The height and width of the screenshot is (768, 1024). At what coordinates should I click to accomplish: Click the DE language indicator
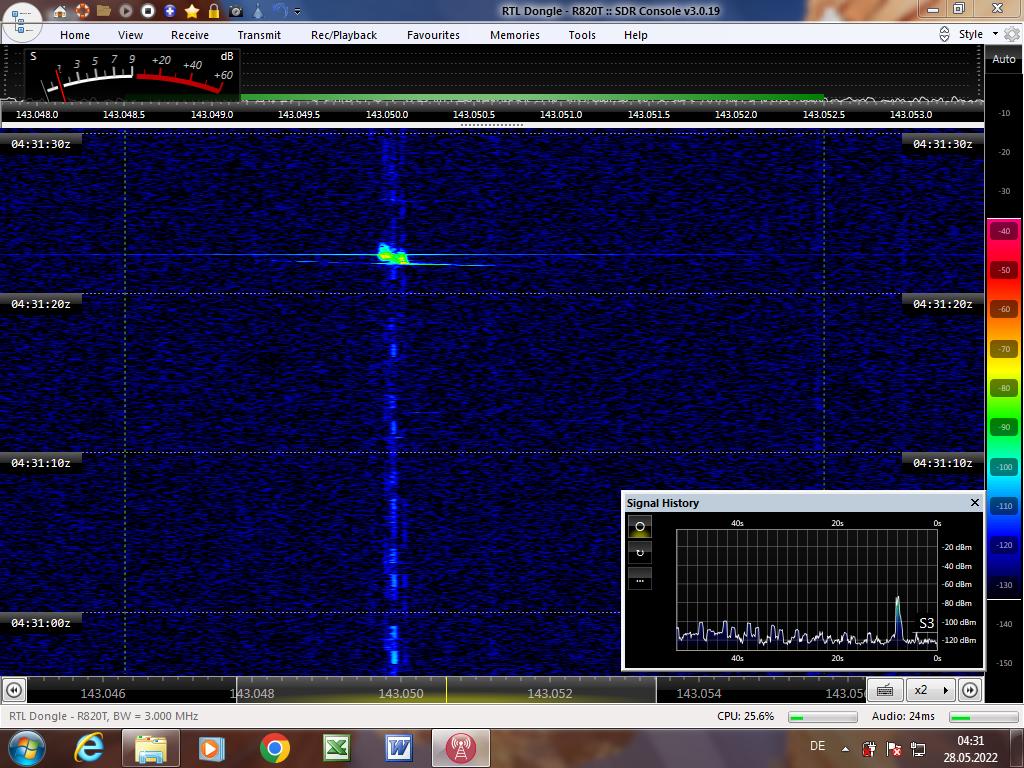818,746
